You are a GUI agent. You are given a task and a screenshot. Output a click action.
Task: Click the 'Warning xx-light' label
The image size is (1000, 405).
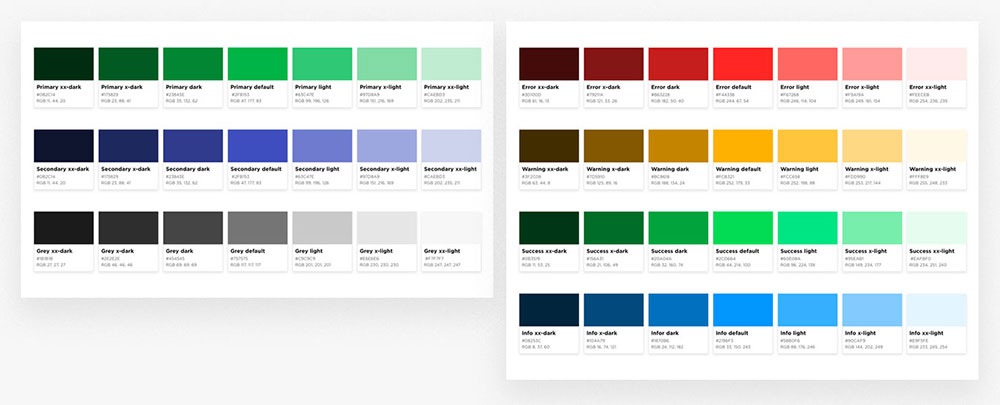[933, 169]
